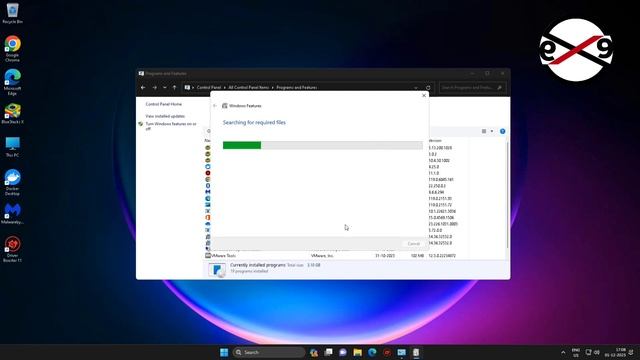Open the Google Chrome desktop shortcut

(x=12, y=48)
